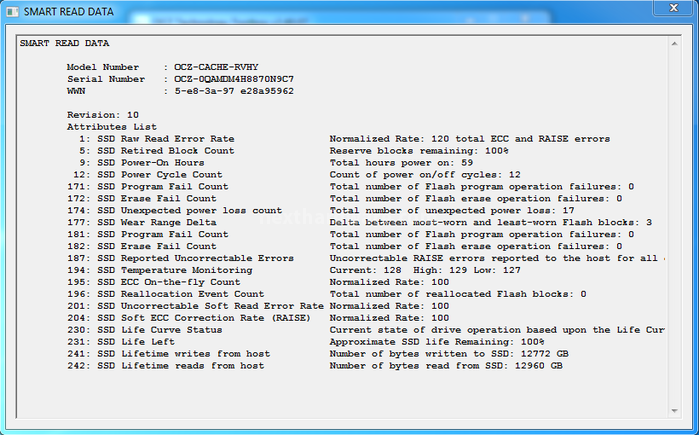Click the scrollbar up arrow

674,44
